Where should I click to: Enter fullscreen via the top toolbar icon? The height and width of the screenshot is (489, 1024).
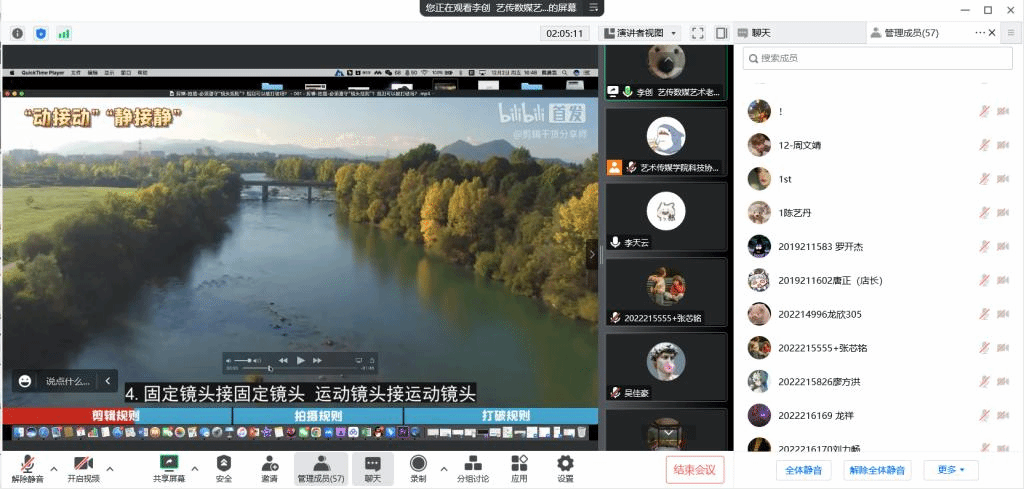pos(698,33)
